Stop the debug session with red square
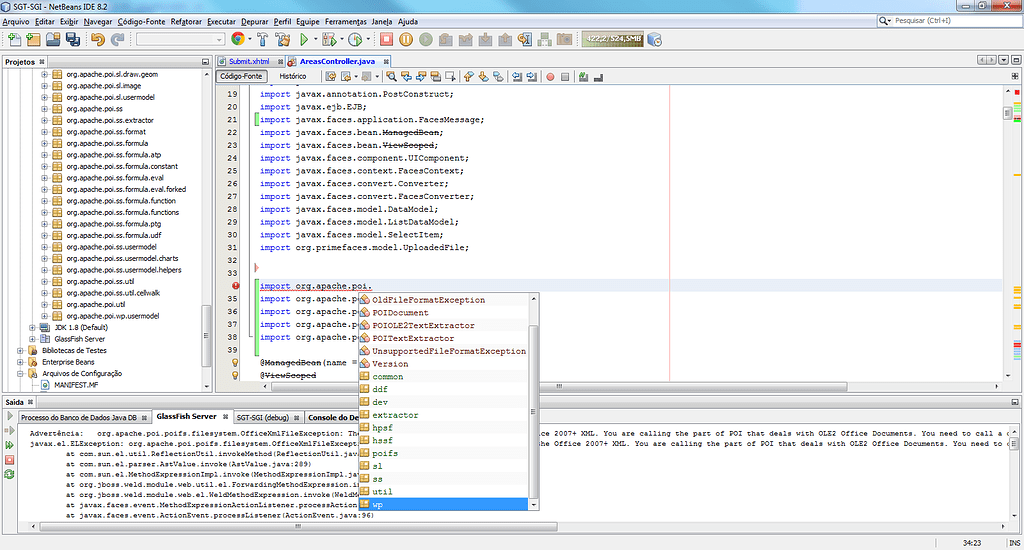 [x=385, y=40]
